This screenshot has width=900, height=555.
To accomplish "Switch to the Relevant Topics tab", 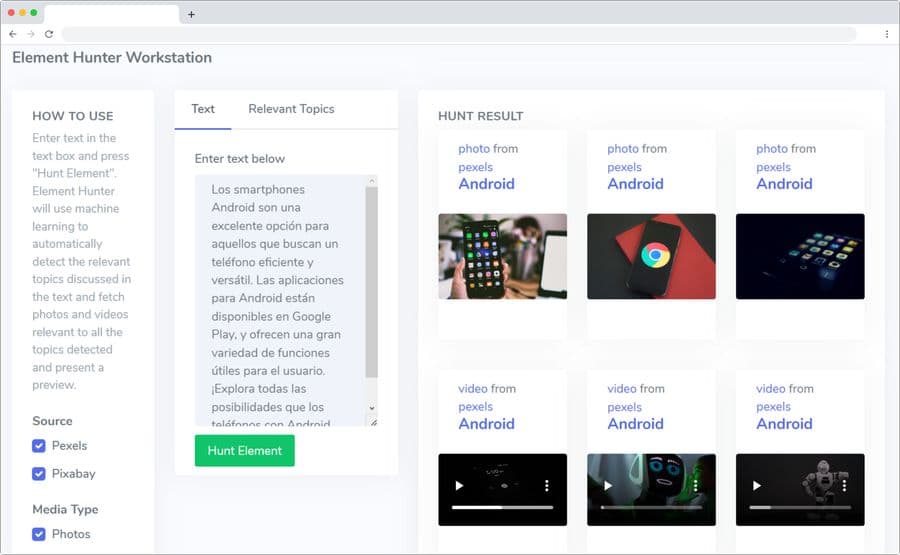I will (291, 109).
